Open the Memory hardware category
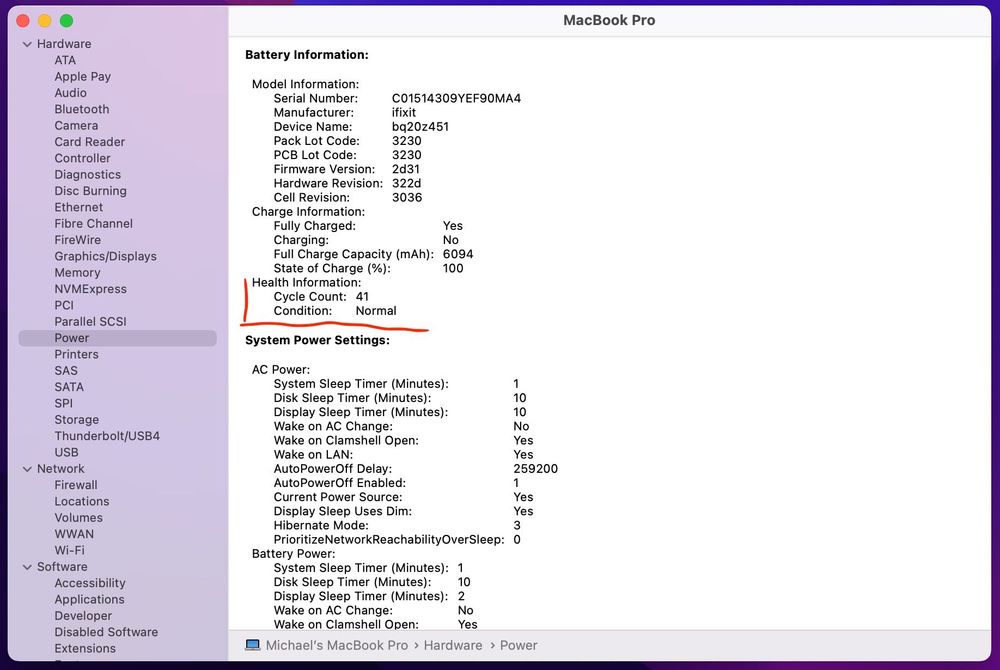 pyautogui.click(x=77, y=272)
